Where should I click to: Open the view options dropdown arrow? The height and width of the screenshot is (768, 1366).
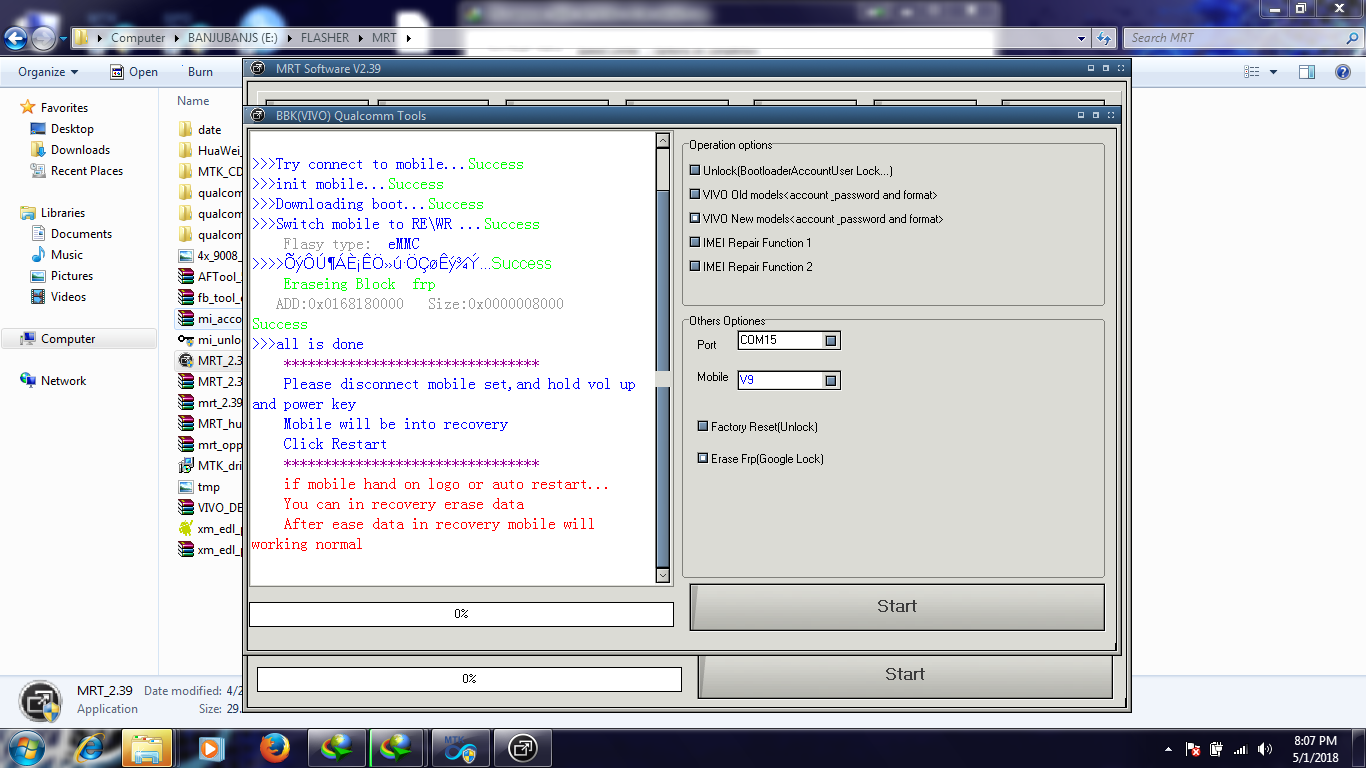pos(1273,72)
